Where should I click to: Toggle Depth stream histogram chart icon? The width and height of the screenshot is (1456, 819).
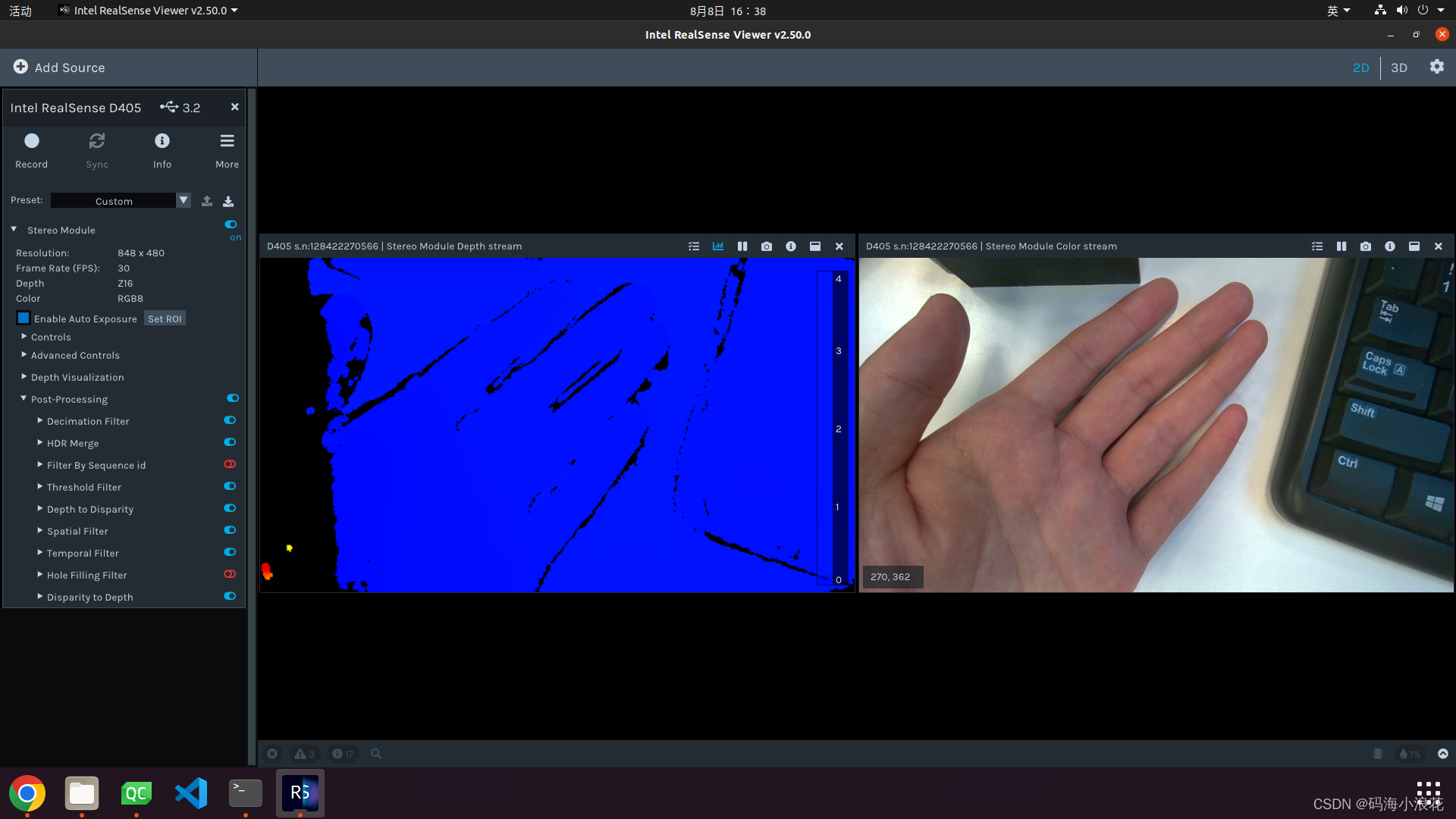718,246
